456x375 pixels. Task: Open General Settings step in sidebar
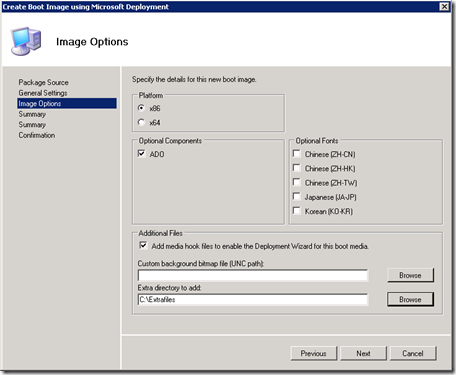43,93
